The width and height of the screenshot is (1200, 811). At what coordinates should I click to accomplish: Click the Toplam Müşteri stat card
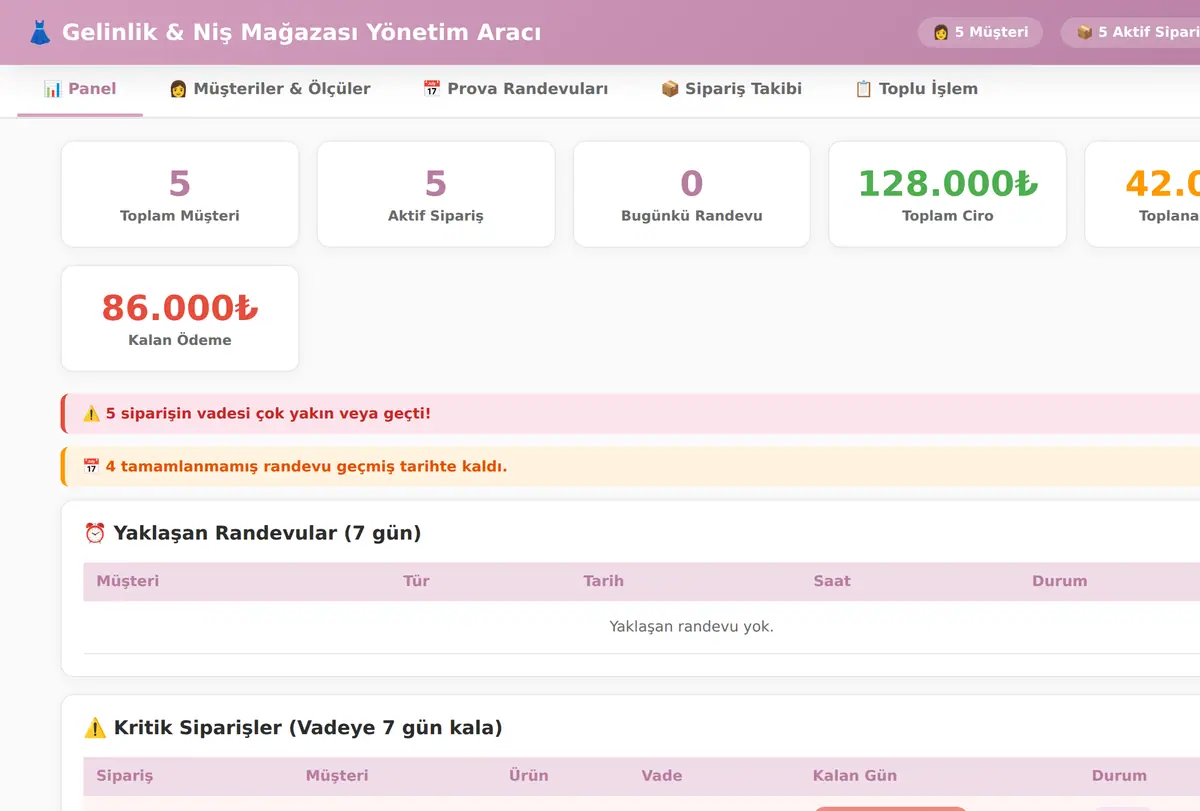[x=180, y=194]
